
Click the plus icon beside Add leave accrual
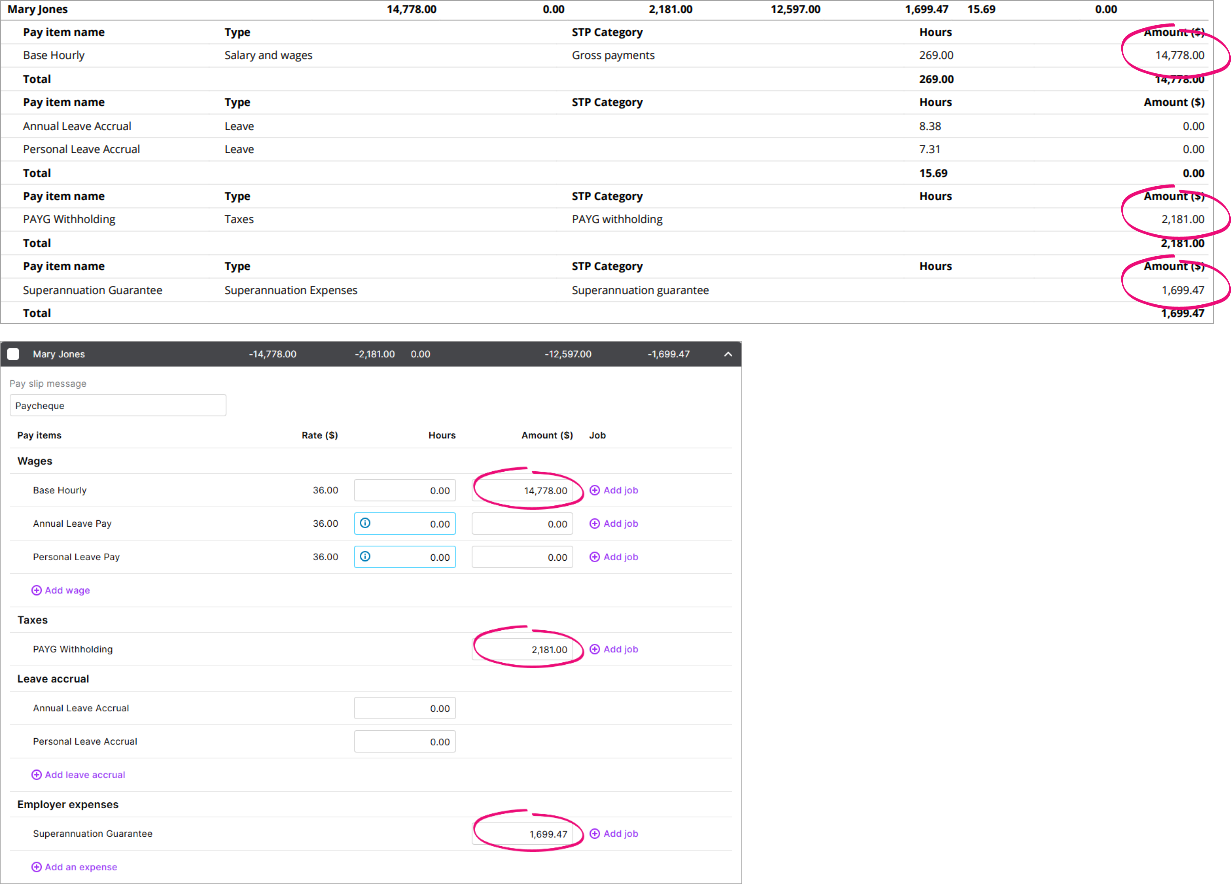[37, 775]
